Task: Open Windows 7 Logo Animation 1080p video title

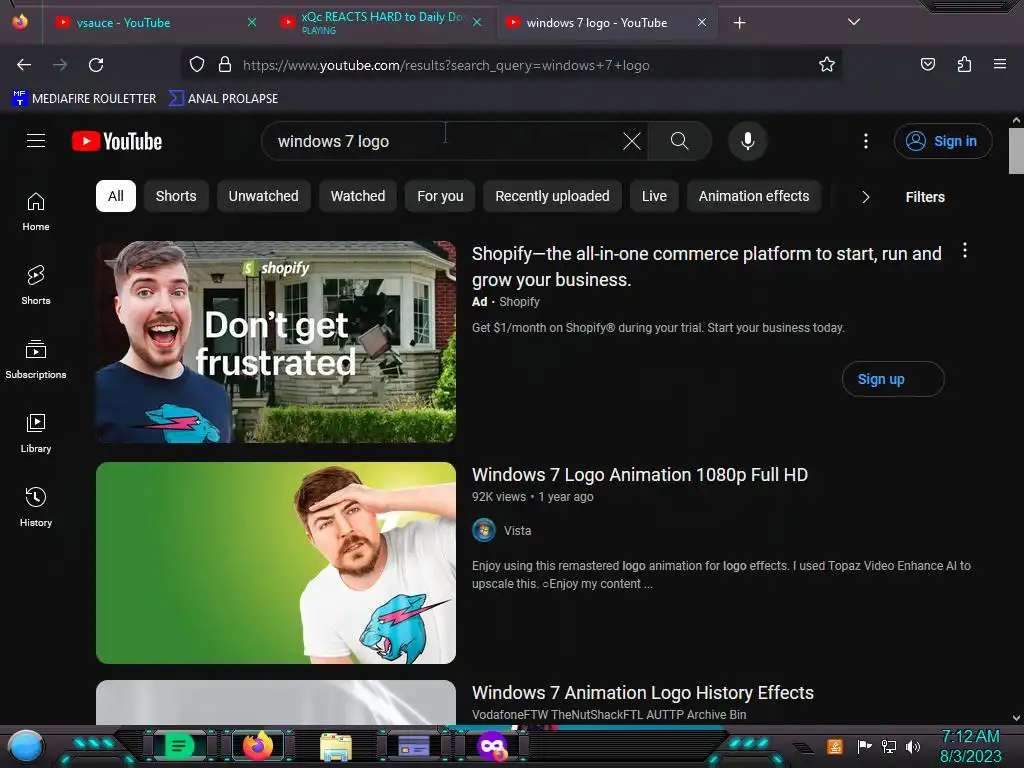Action: [x=639, y=475]
